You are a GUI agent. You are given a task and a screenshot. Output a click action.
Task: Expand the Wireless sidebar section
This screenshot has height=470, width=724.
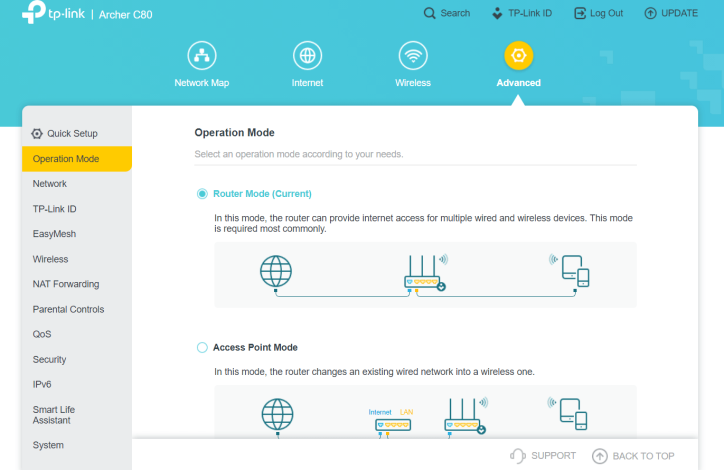(x=51, y=259)
